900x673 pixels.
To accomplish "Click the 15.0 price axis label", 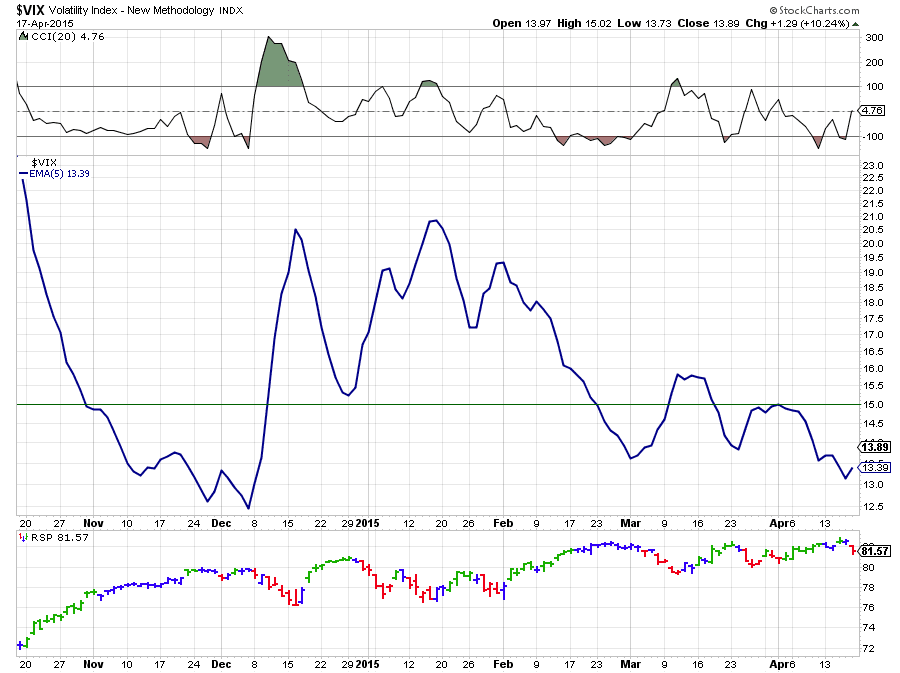I will pos(873,404).
